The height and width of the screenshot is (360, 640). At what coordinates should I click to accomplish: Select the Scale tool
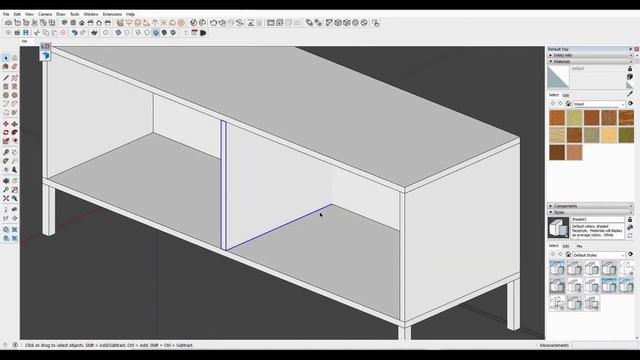[x=6, y=141]
